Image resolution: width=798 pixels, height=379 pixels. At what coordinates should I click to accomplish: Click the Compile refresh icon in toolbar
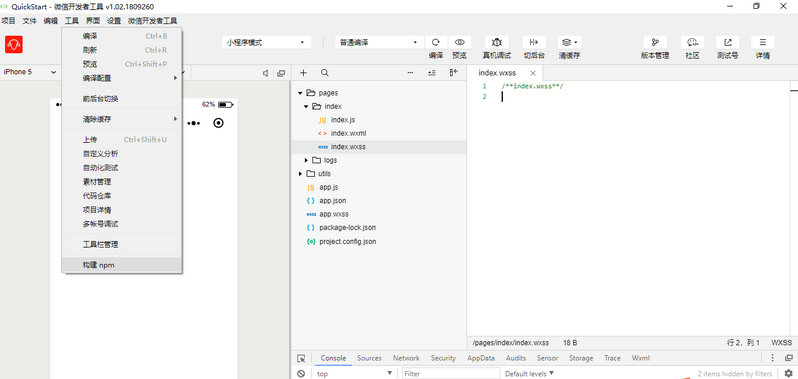click(x=436, y=42)
